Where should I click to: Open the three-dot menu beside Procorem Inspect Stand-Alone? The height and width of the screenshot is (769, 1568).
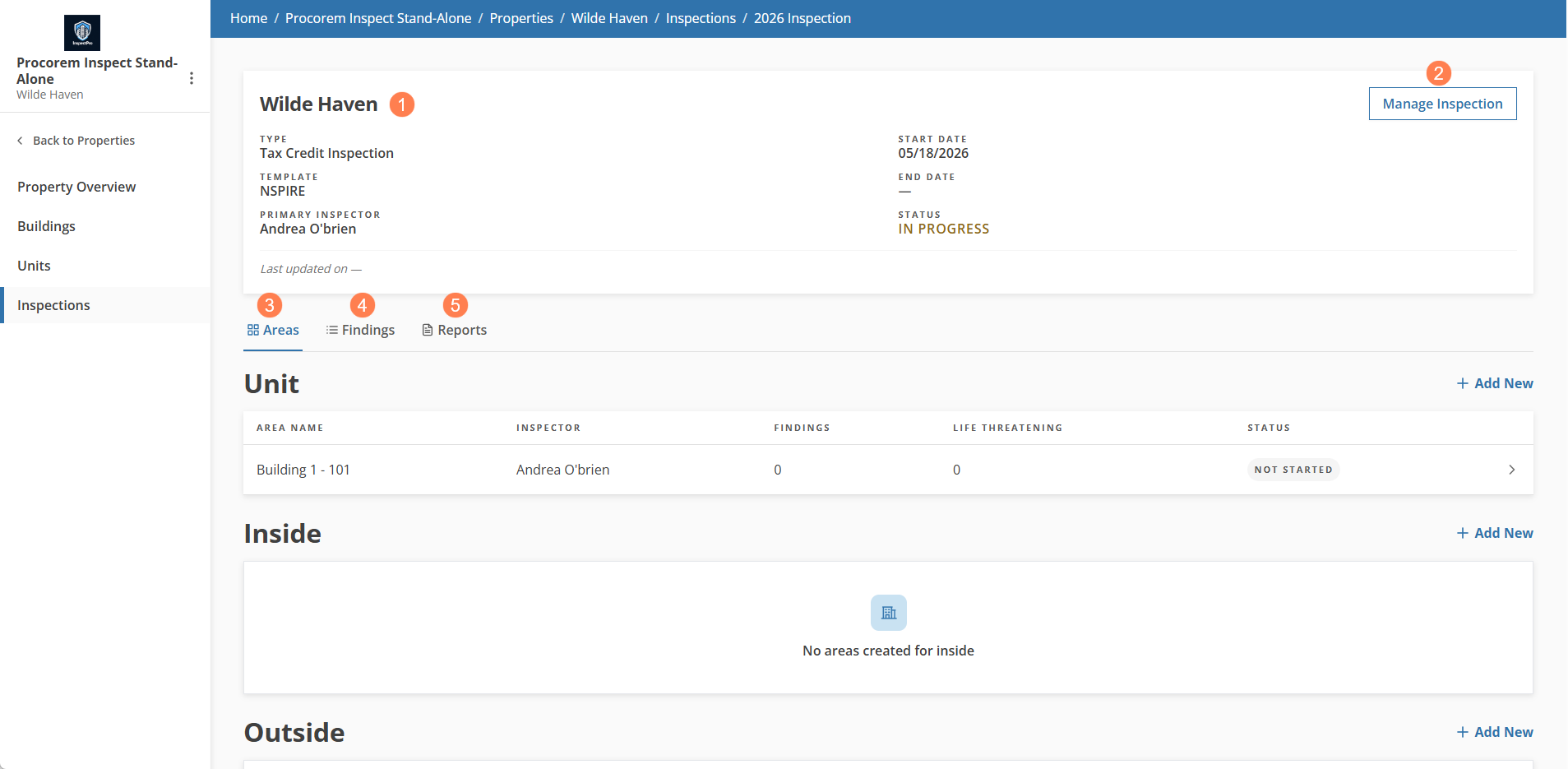click(x=192, y=78)
